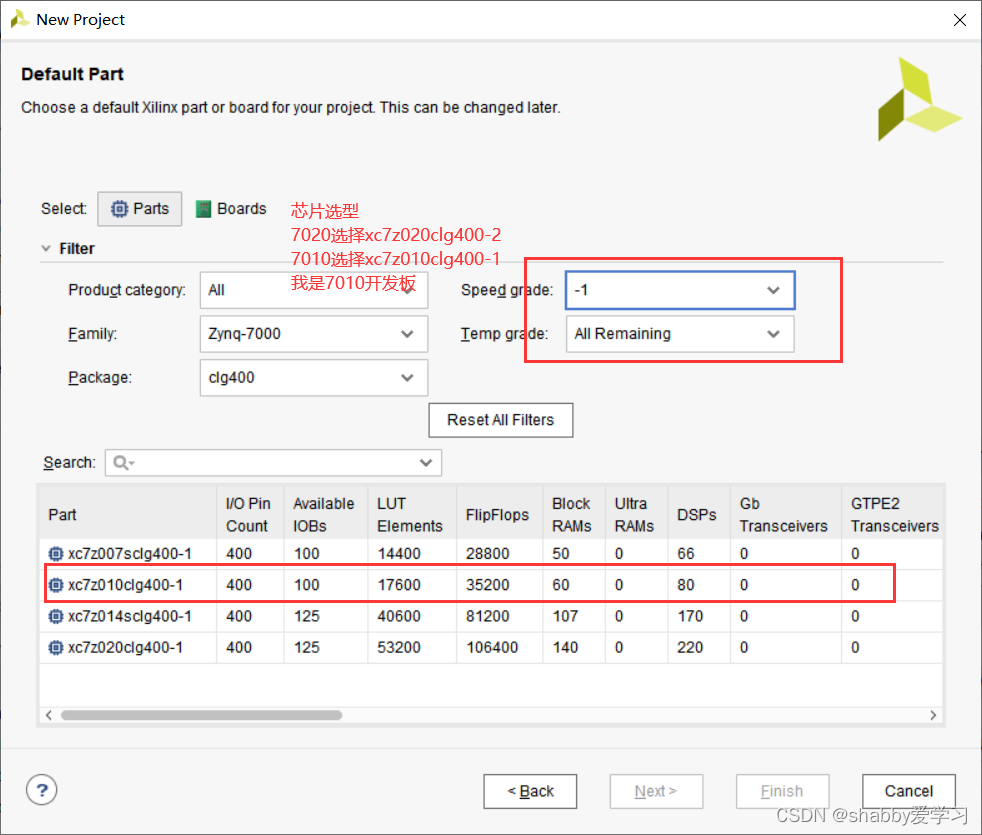
Task: Sort by GTPE2 Transceivers column header
Action: click(x=892, y=515)
